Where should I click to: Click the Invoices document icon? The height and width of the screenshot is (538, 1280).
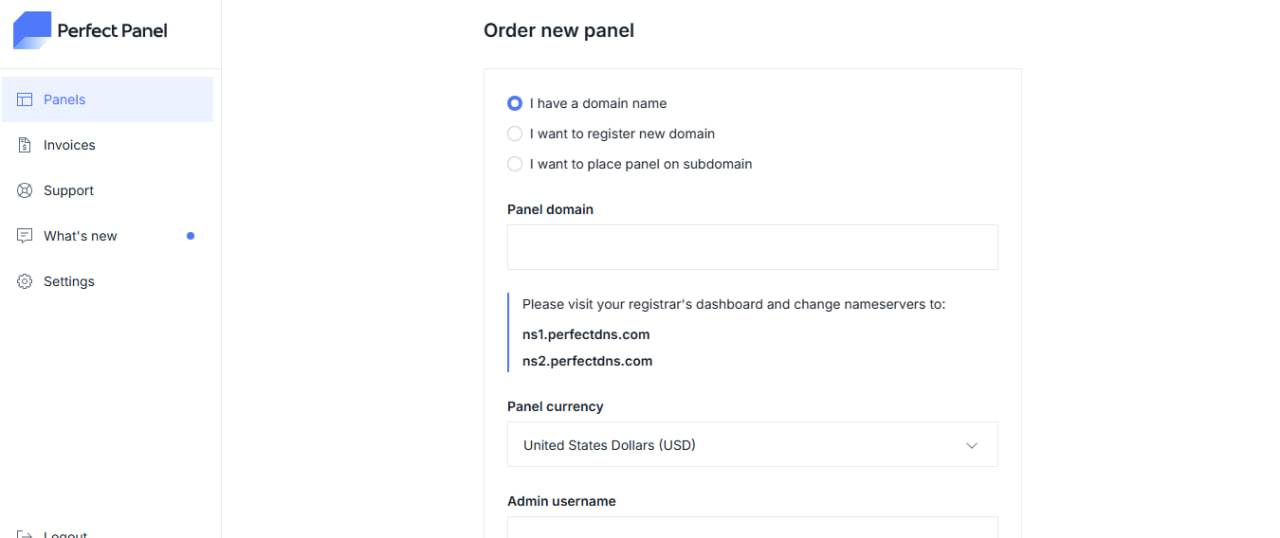(x=25, y=145)
